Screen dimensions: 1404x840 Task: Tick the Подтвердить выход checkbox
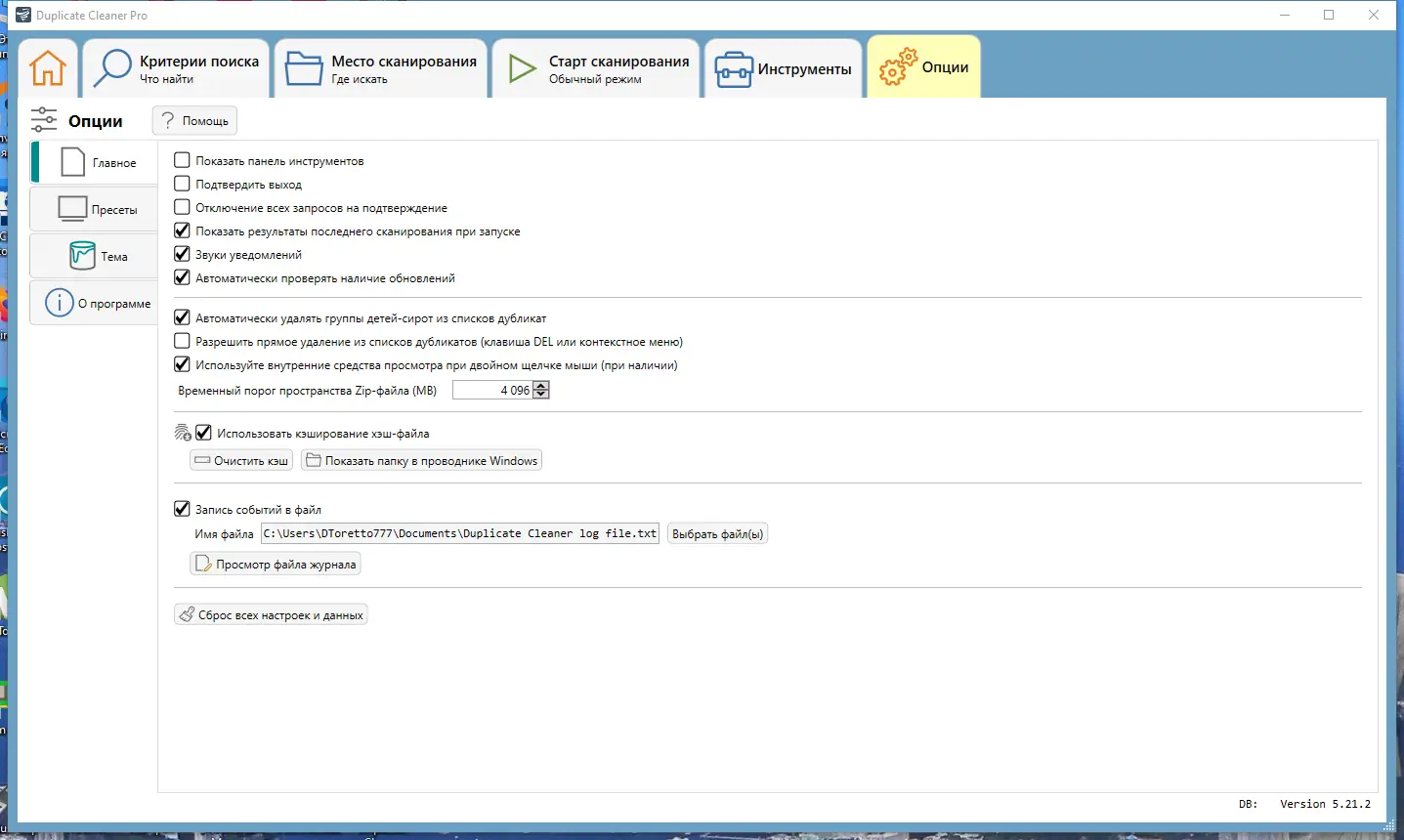[182, 184]
